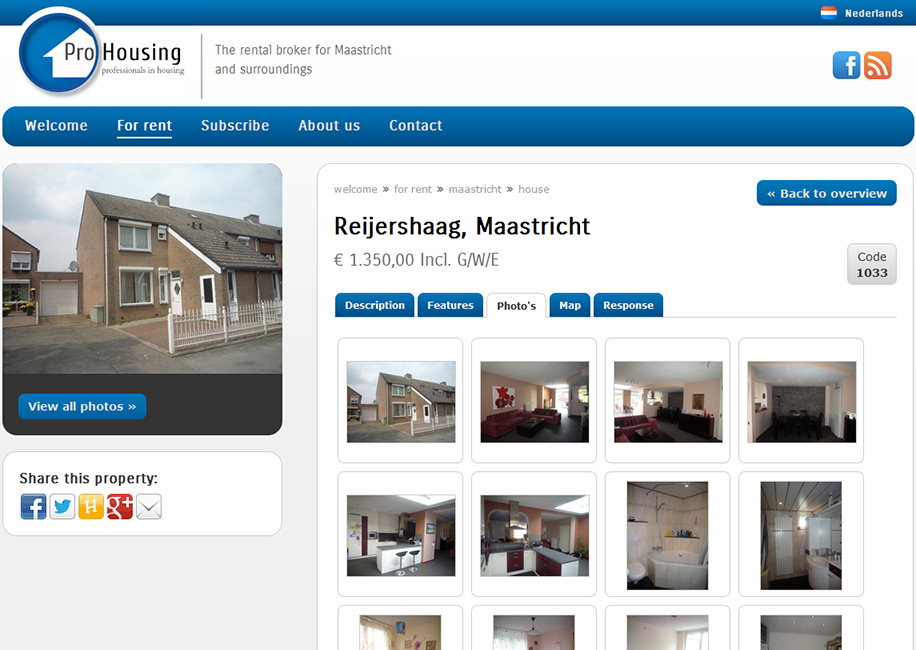Screen dimensions: 916x650
Task: Open dining room stone wall thumbnail
Action: [802, 401]
